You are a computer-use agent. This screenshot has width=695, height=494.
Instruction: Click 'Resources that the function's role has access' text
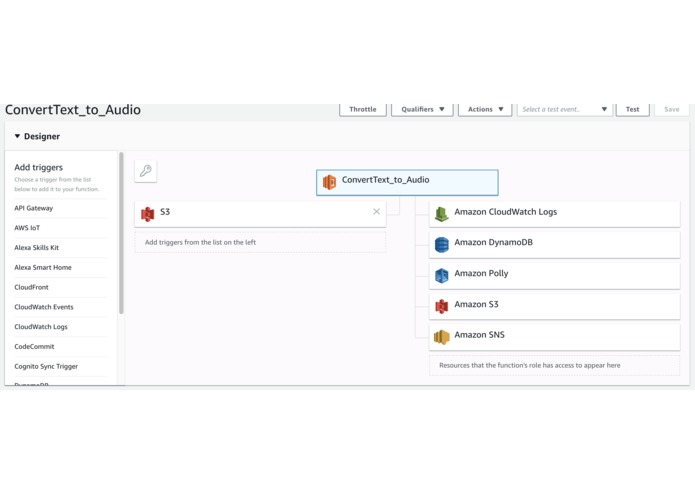click(x=530, y=366)
